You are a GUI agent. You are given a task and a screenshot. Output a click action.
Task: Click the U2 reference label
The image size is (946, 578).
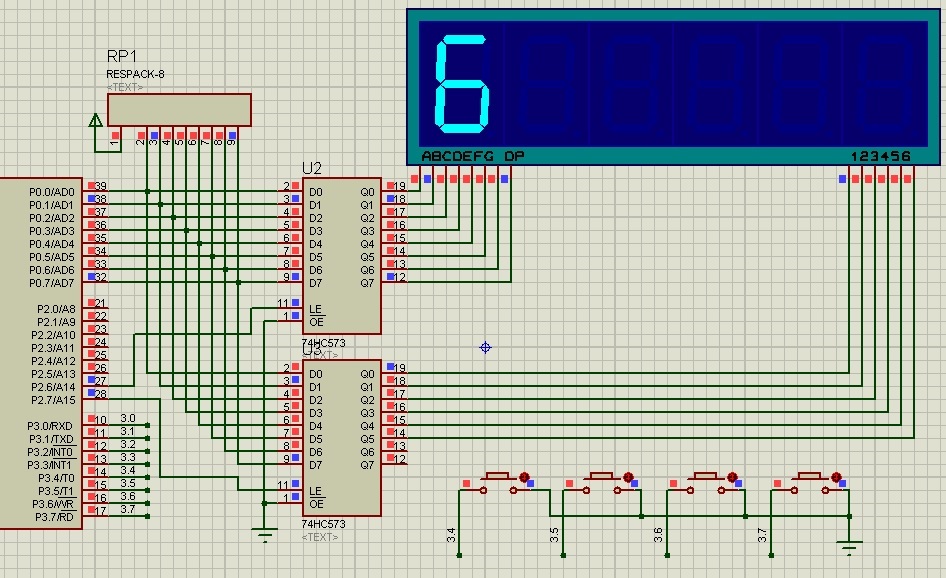click(312, 168)
